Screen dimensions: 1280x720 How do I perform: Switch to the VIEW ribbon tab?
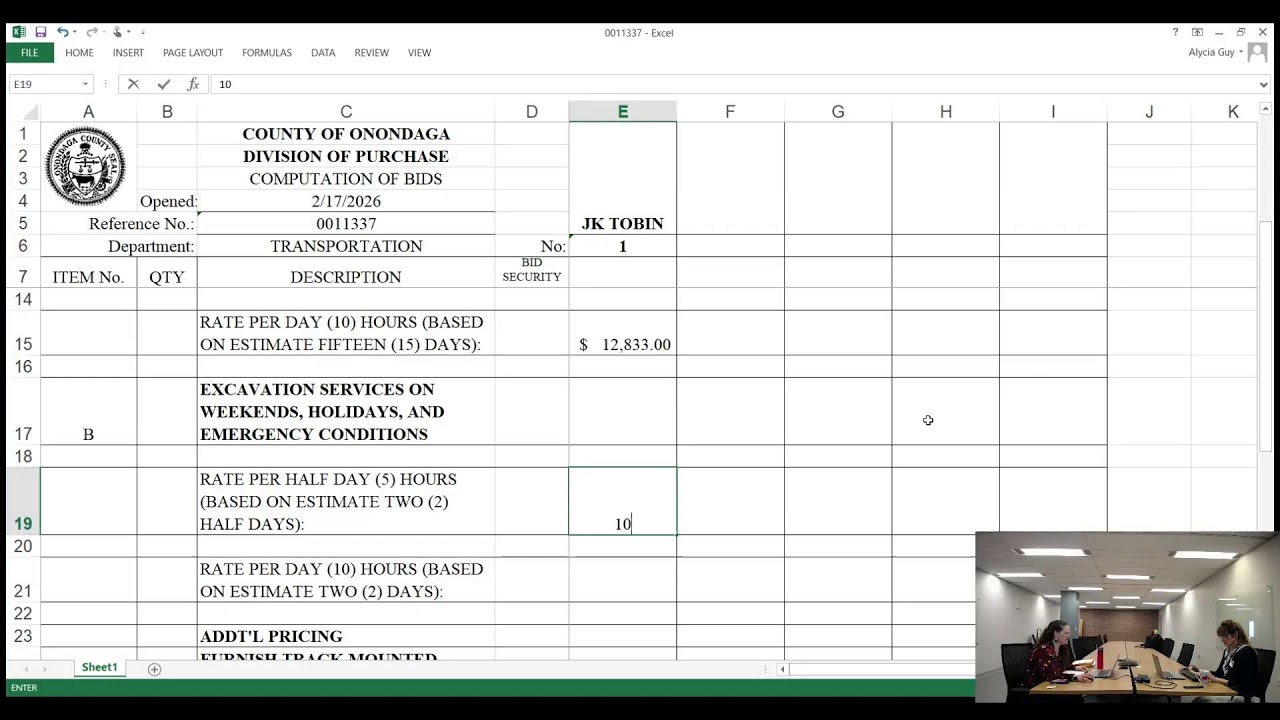tap(419, 52)
